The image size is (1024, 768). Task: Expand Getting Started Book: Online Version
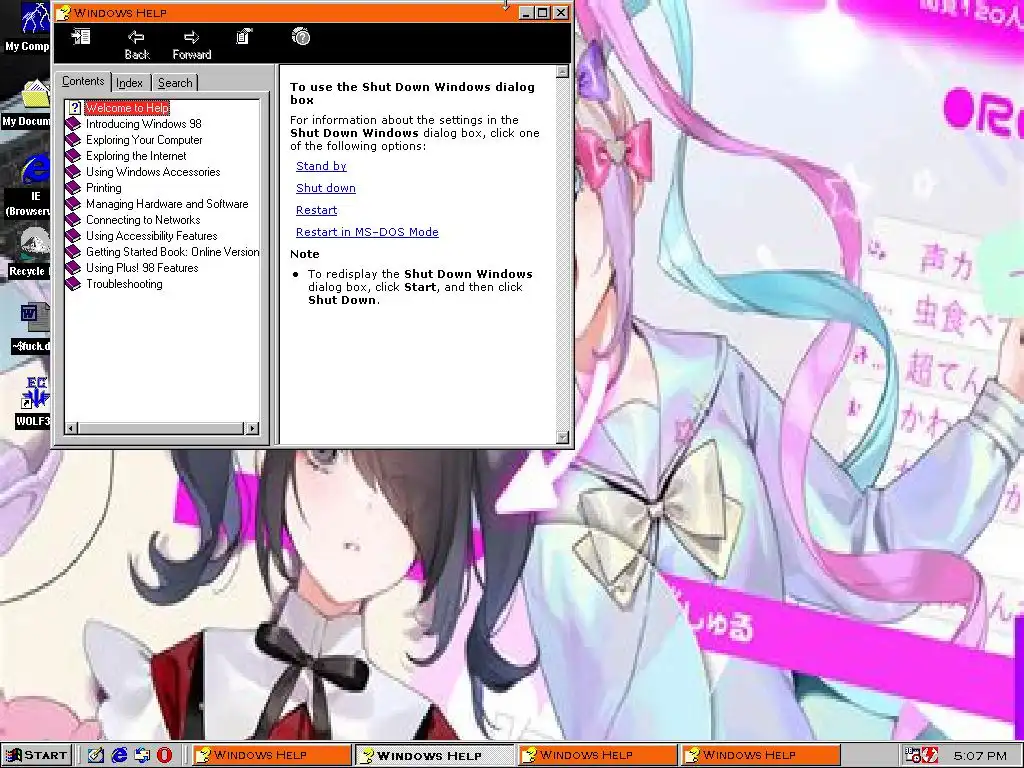[x=172, y=252]
